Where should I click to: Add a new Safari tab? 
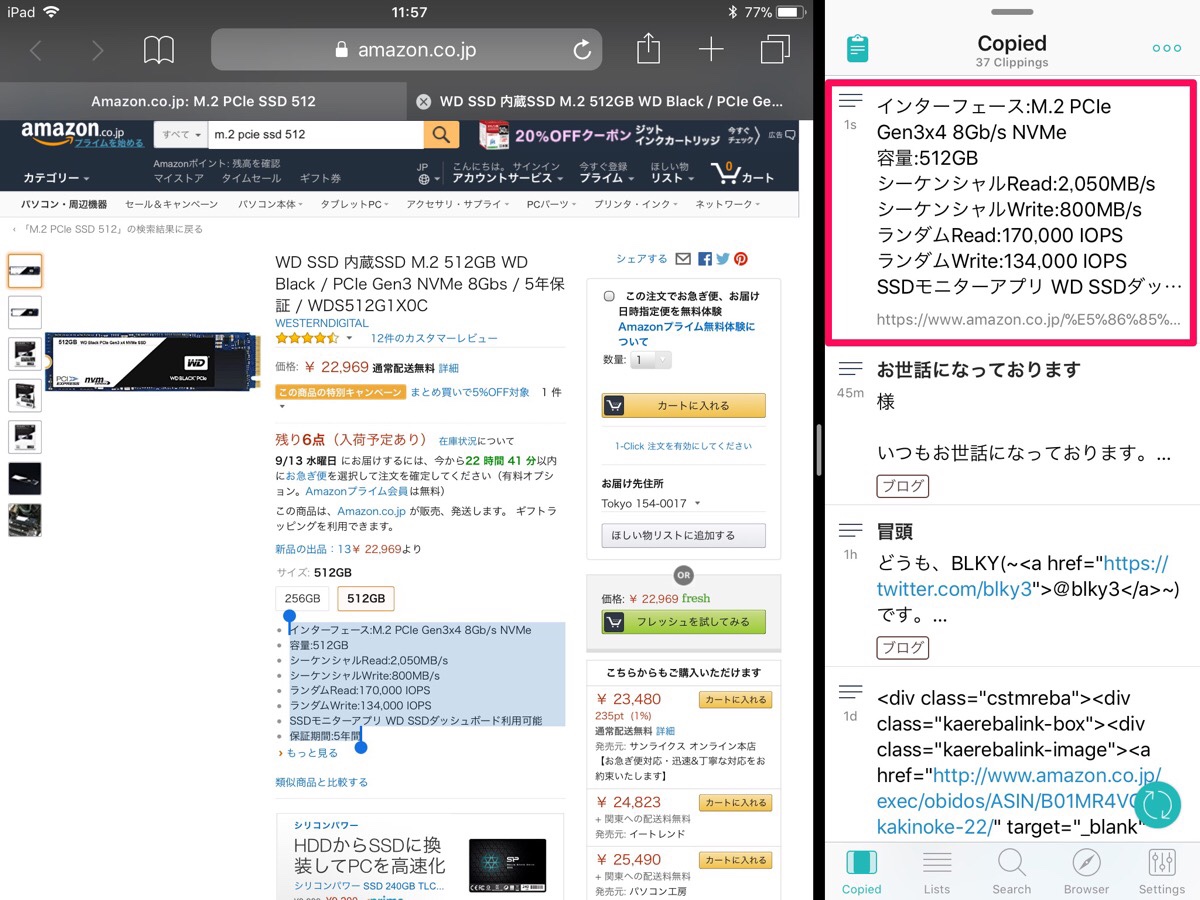[x=711, y=50]
